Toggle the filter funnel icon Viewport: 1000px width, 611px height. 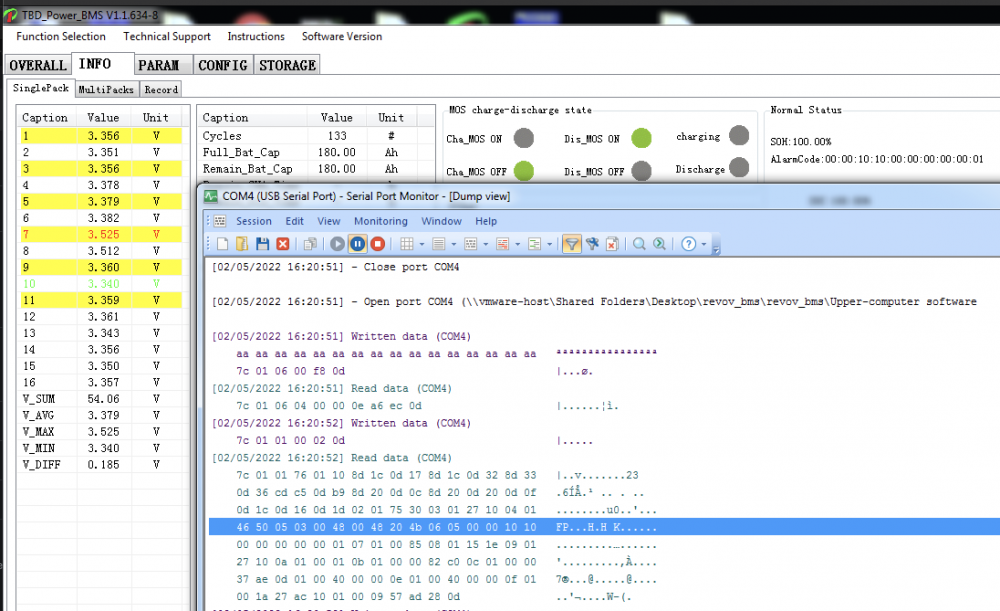(x=572, y=244)
